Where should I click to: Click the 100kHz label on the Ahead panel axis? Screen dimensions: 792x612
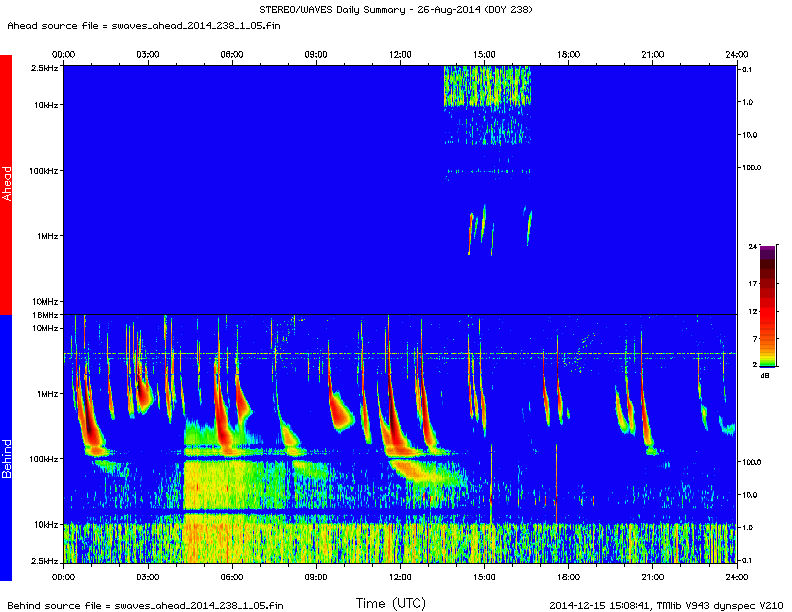[x=43, y=171]
